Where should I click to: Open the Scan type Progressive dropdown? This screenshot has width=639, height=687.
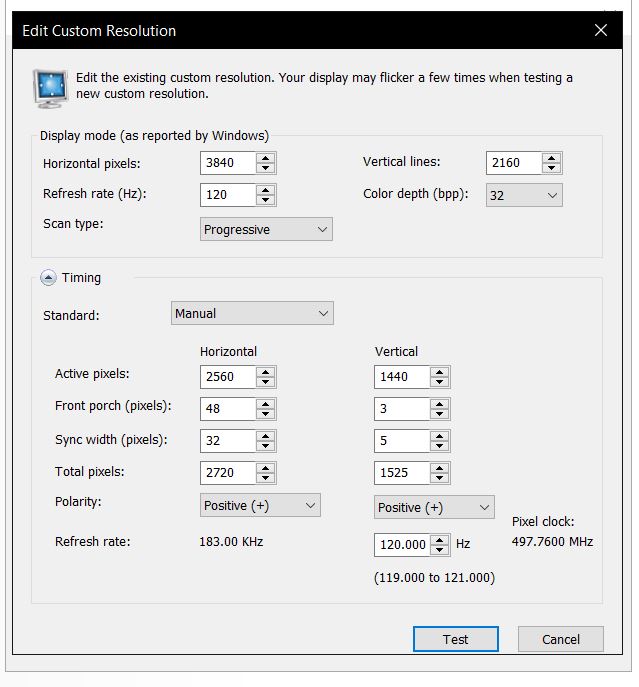[x=266, y=229]
